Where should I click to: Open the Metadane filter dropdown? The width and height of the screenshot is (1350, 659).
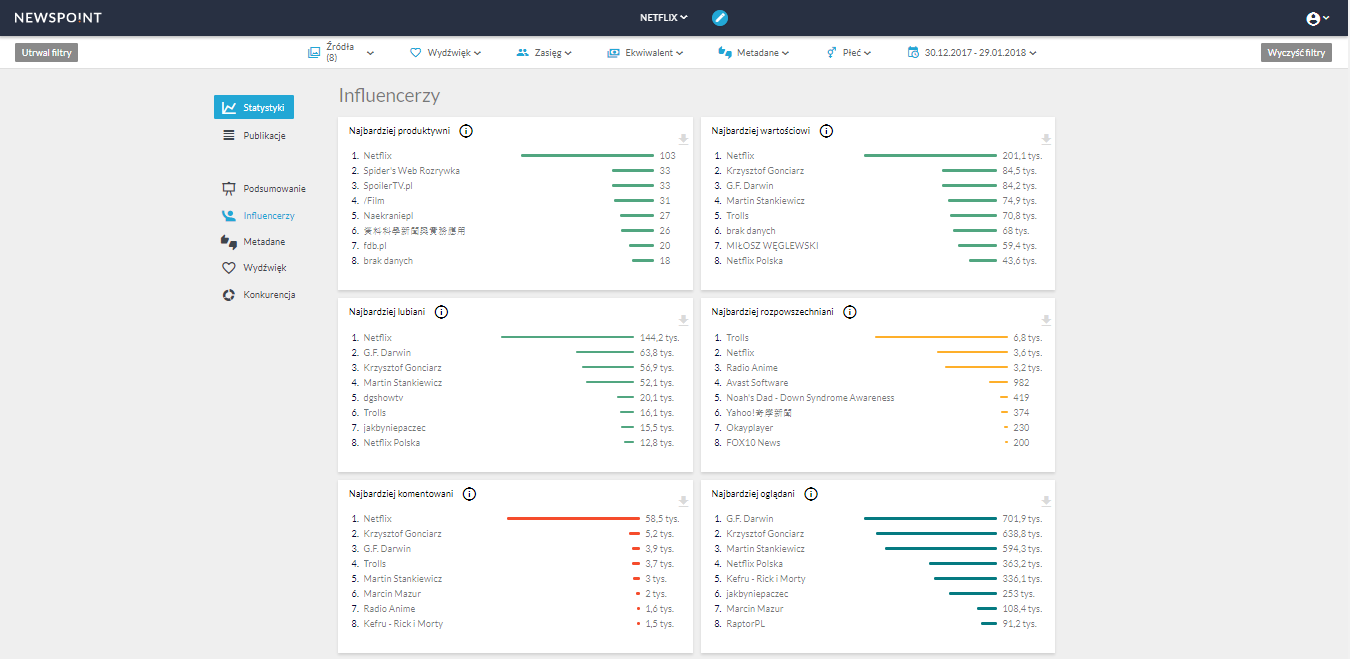tap(754, 53)
